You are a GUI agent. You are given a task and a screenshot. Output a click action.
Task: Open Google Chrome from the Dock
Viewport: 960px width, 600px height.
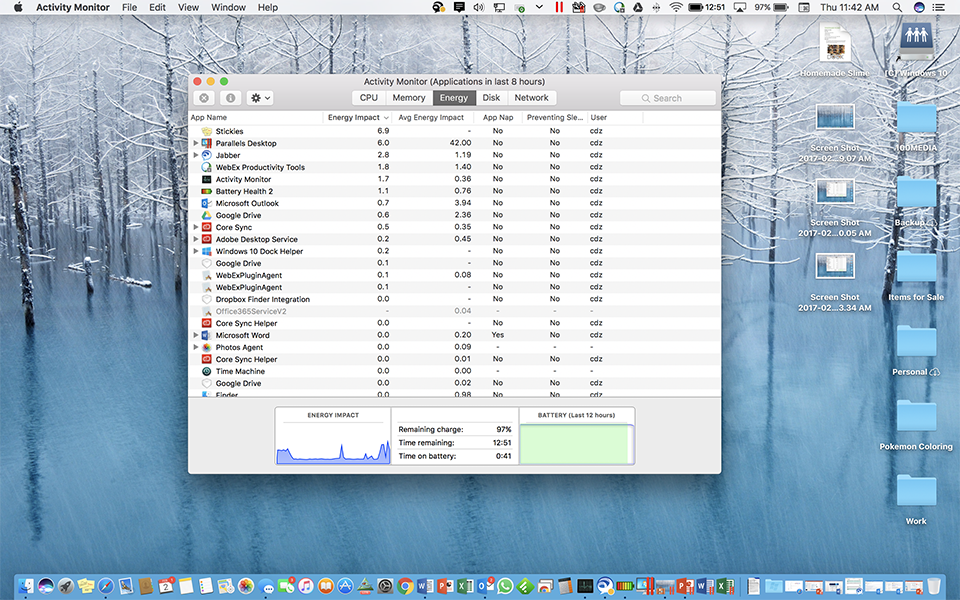point(405,586)
